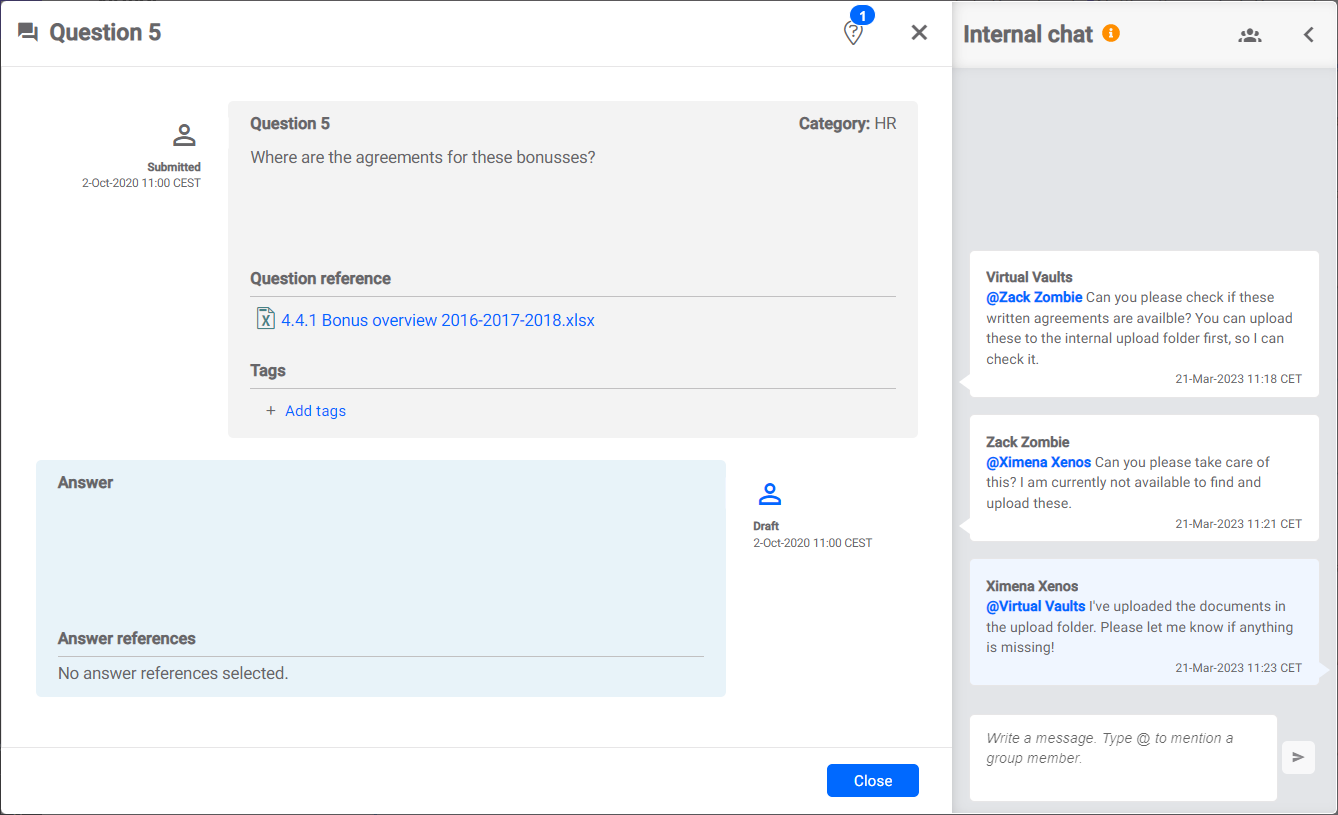Click Add tags link
Viewport: 1338px width, 815px height.
tap(315, 411)
